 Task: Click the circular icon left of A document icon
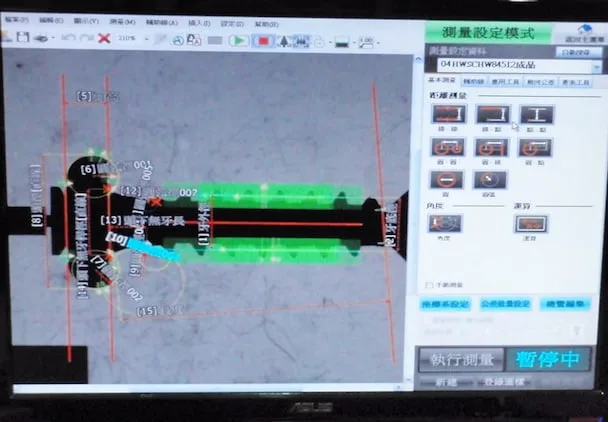[x=178, y=40]
